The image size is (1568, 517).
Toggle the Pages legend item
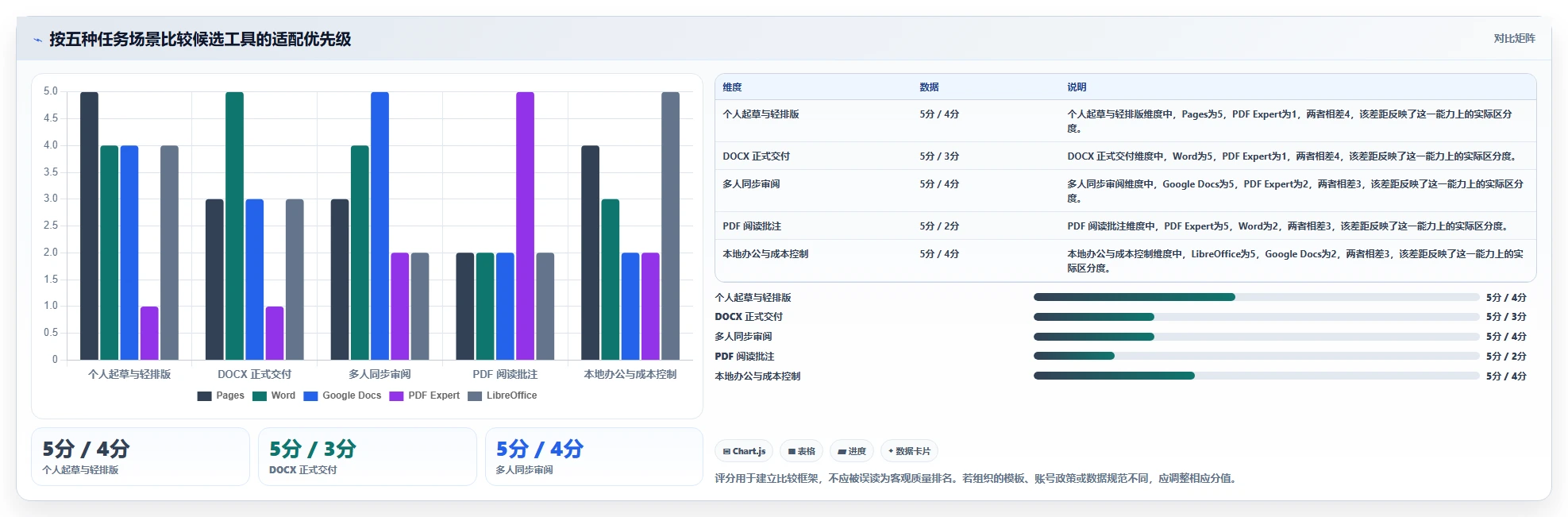click(x=221, y=395)
